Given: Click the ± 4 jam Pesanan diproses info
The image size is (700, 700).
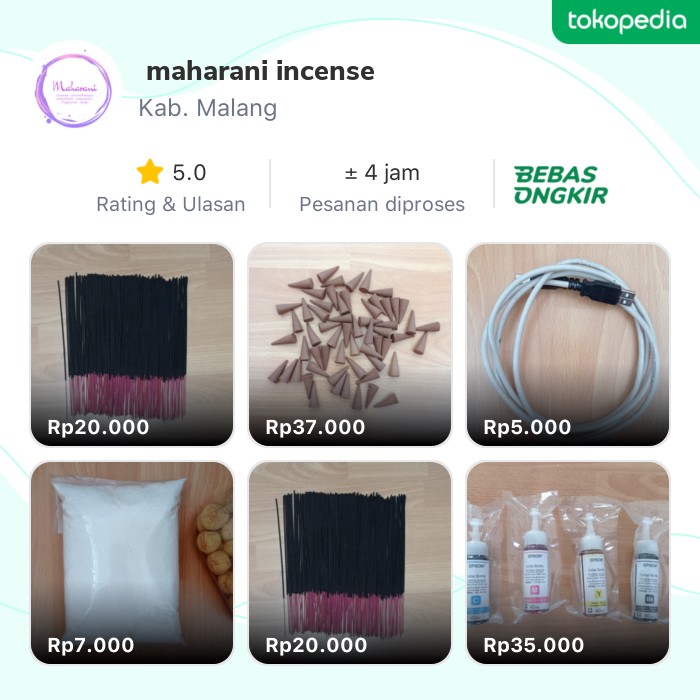Looking at the screenshot, I should pos(382,188).
